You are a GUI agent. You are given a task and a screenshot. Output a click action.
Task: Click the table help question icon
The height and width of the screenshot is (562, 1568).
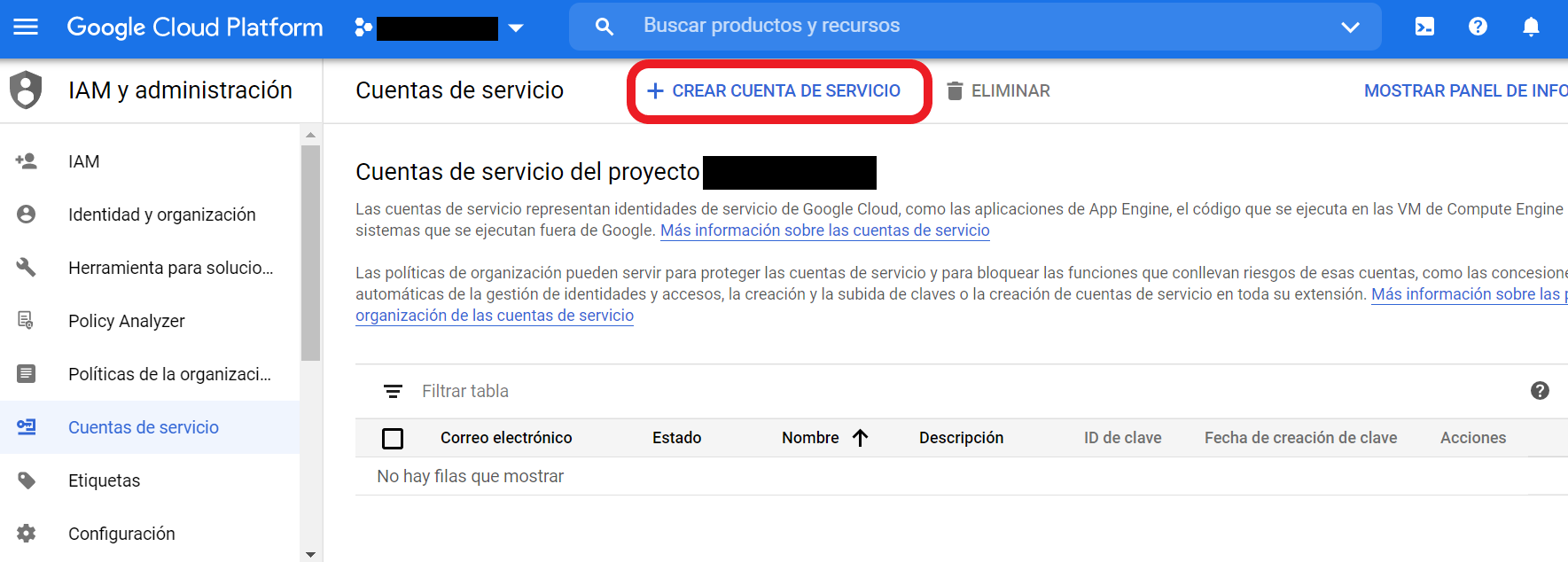tap(1540, 391)
